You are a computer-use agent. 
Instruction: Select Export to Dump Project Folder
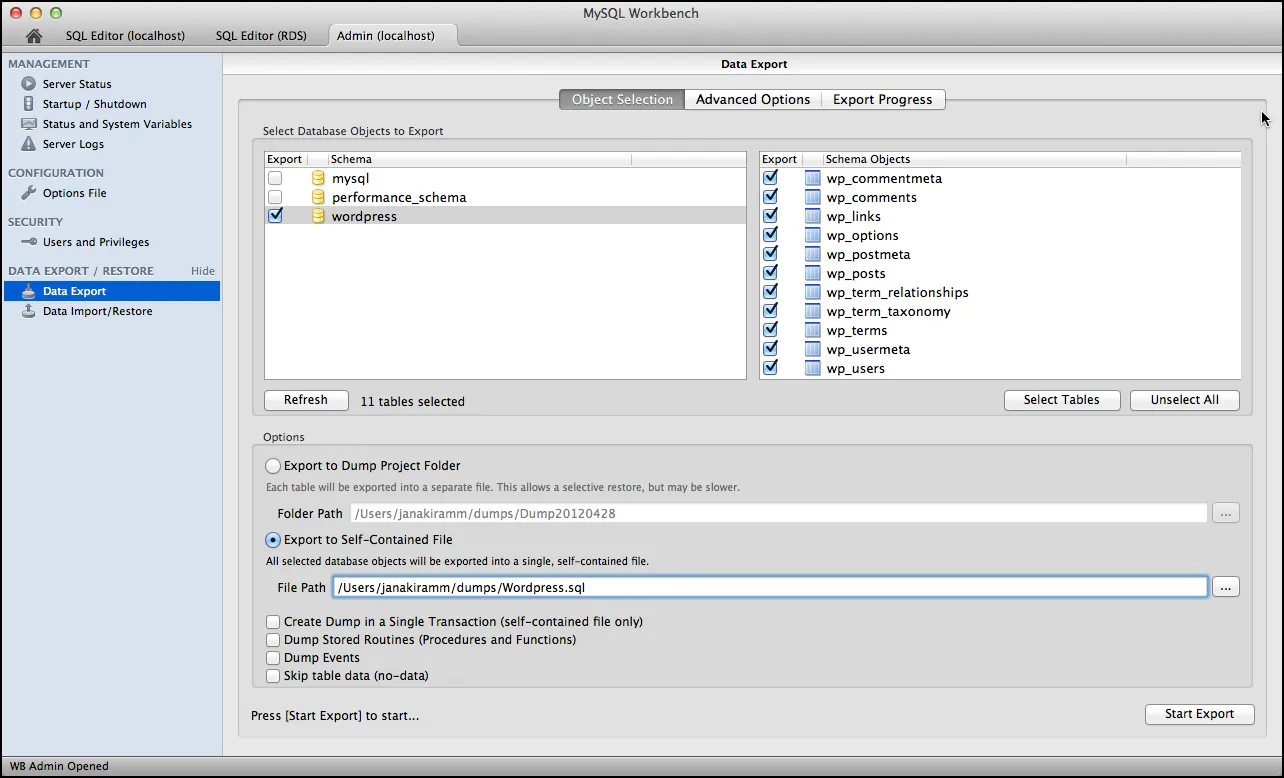[273, 466]
